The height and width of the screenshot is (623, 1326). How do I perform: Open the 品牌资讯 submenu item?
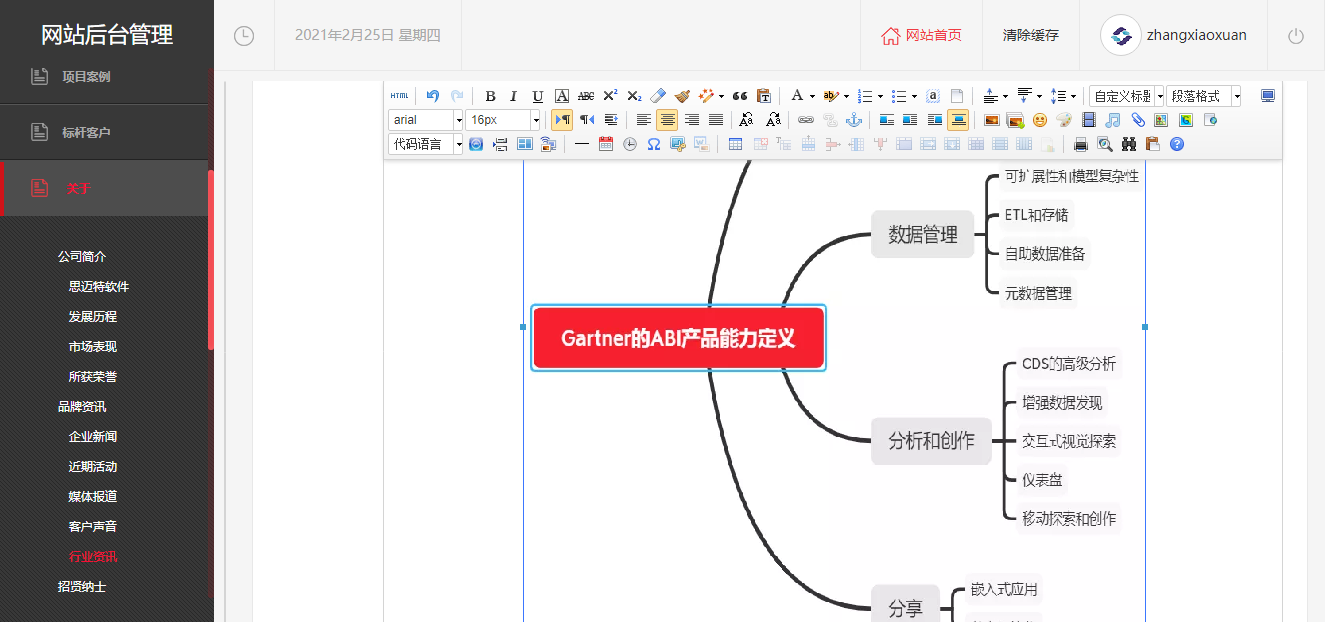tap(82, 407)
